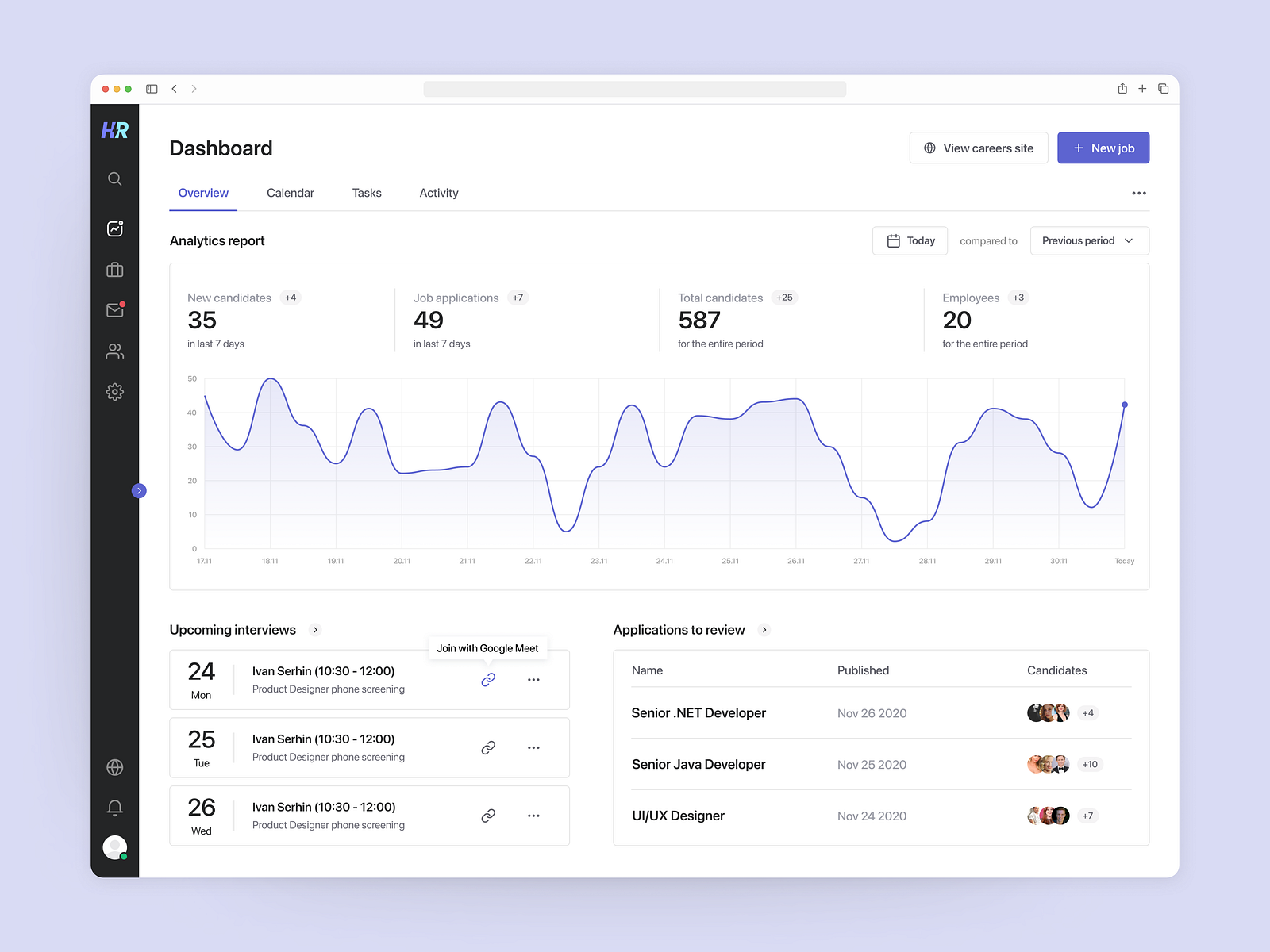Open the calendar icon beside Today
Screen dimensions: 1270x952
tap(895, 240)
